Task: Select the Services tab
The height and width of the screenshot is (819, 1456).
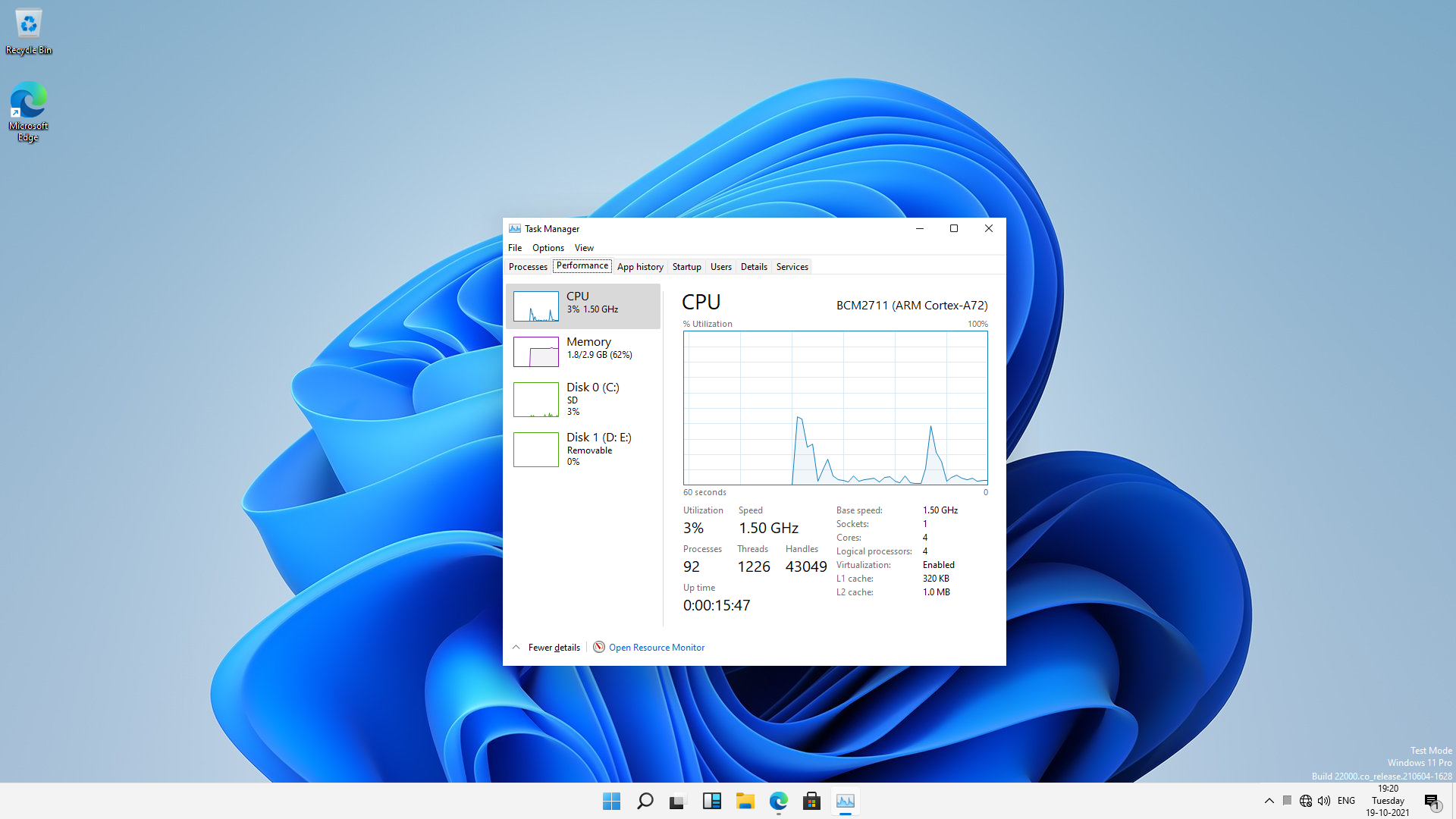Action: tap(791, 266)
